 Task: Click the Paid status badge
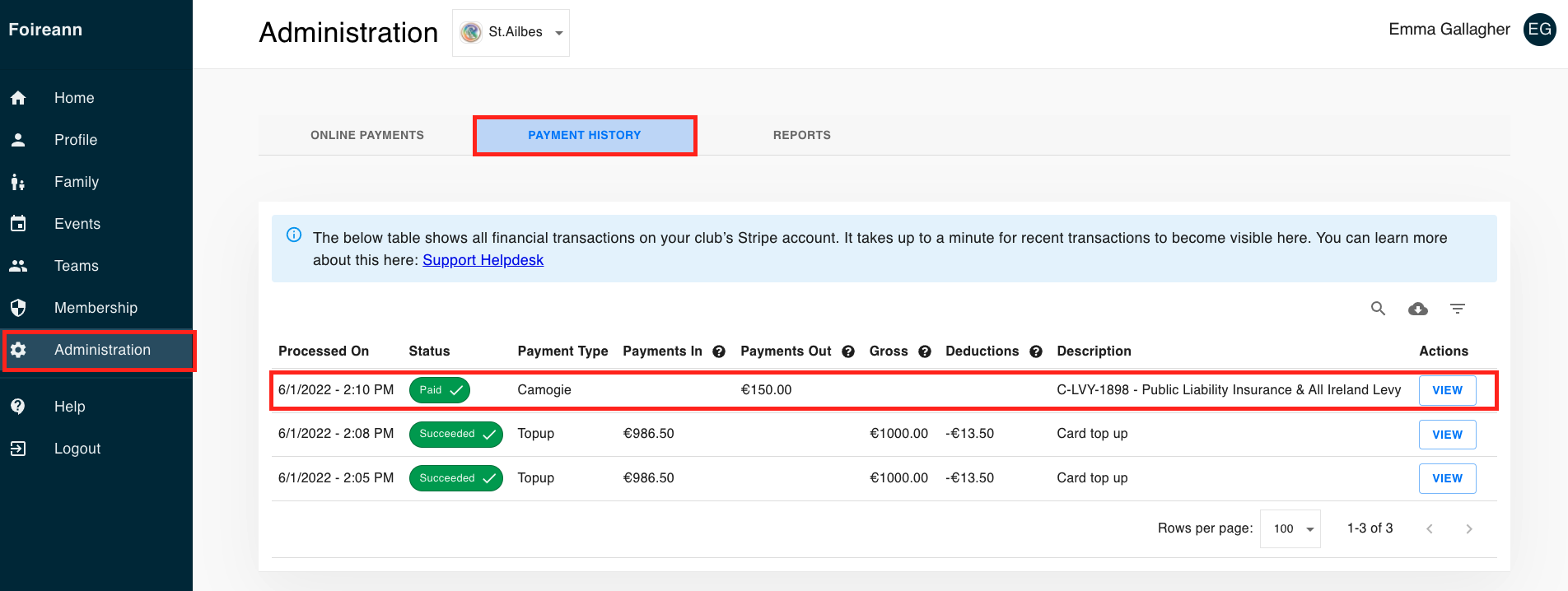point(440,390)
